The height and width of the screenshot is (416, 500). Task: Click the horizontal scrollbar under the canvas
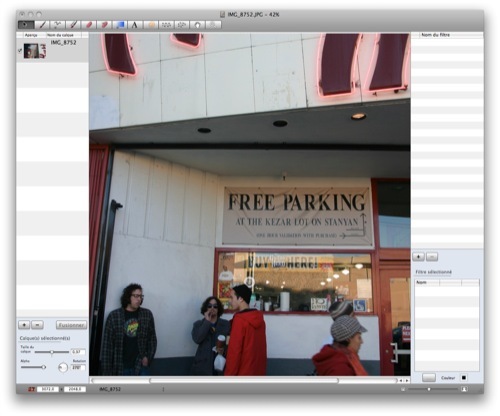[244, 380]
